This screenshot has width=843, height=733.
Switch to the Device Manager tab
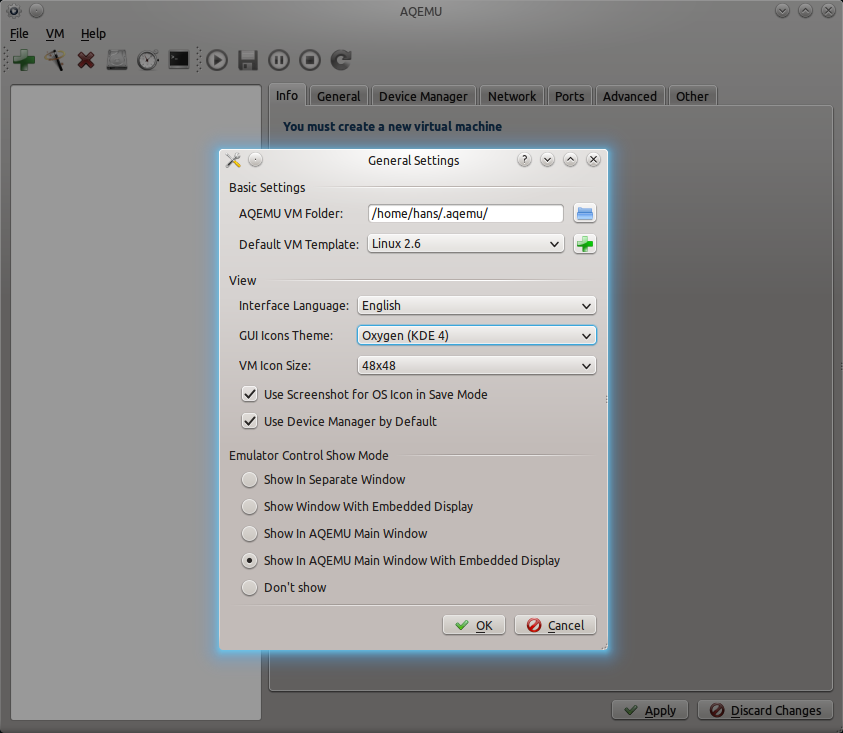[x=423, y=96]
